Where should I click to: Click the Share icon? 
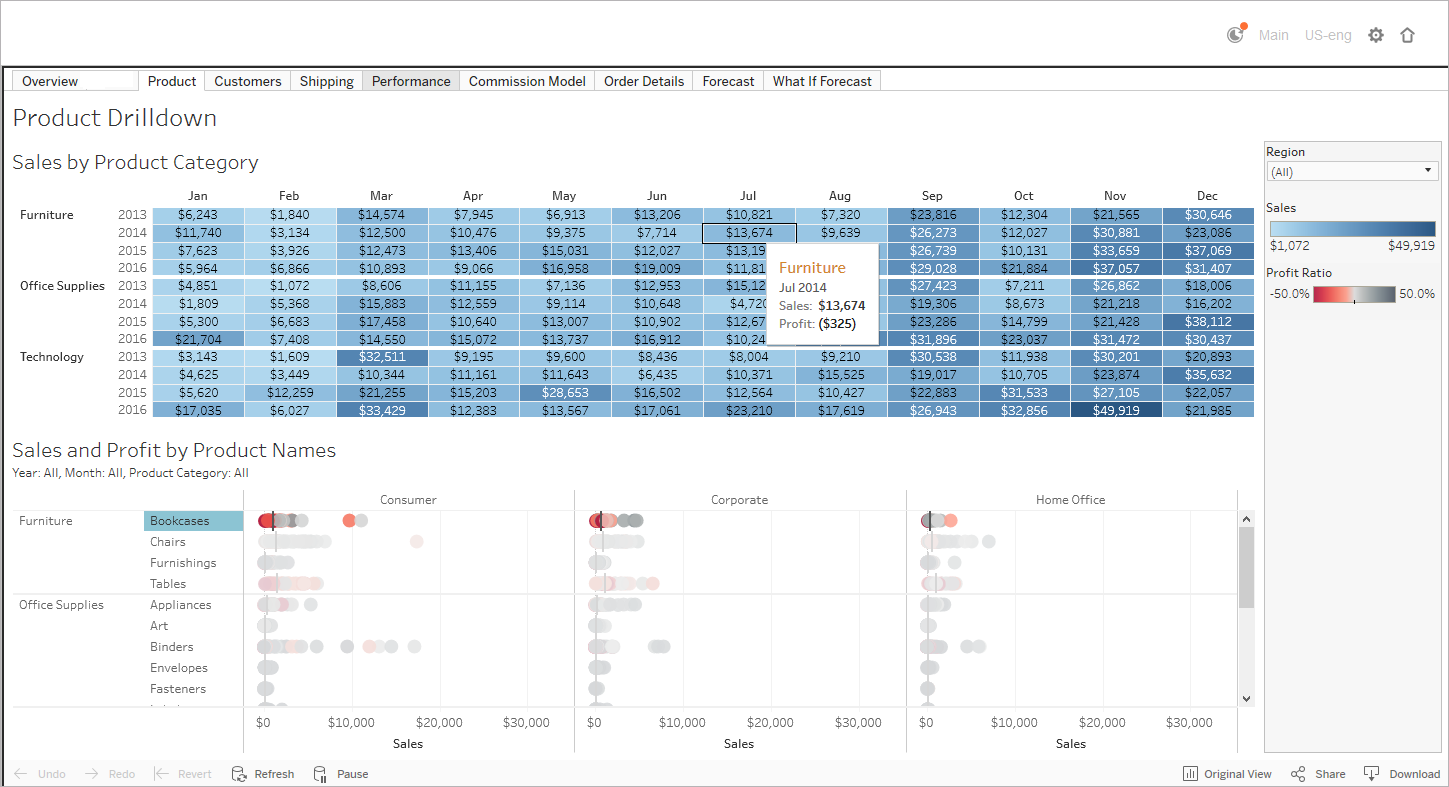click(x=1298, y=774)
